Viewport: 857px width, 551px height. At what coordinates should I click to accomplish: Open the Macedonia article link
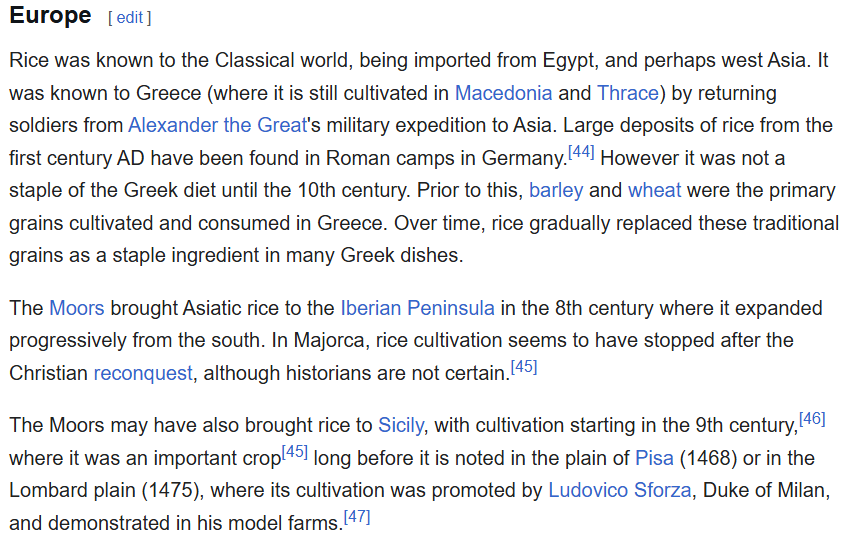(503, 93)
